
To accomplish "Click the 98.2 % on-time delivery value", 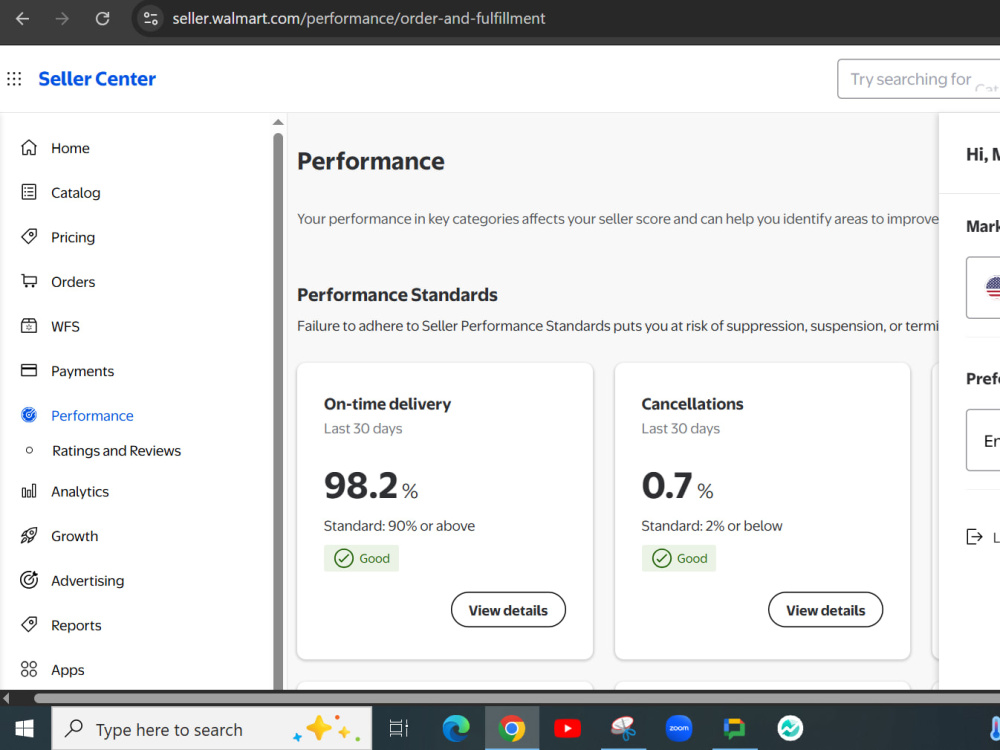I will 371,486.
